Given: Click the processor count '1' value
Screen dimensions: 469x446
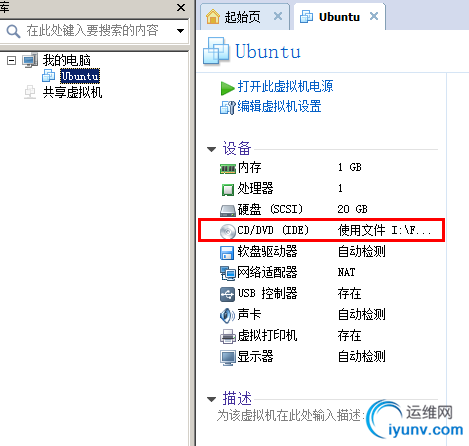Looking at the screenshot, I should [x=340, y=188].
